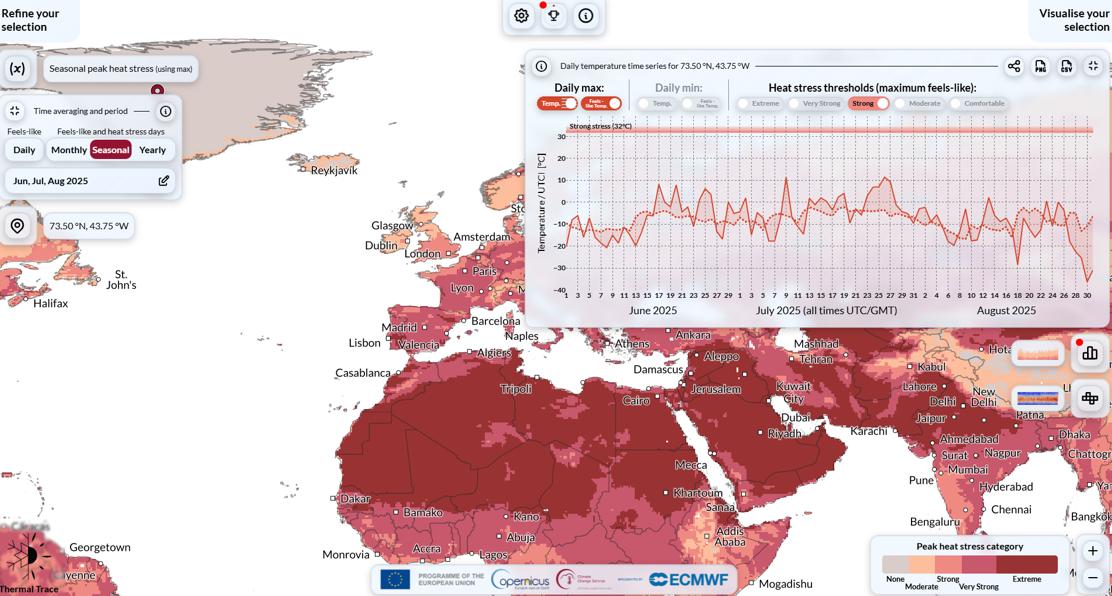Click the (x) variable icon
Viewport: 1112px width, 596px height.
[x=16, y=68]
